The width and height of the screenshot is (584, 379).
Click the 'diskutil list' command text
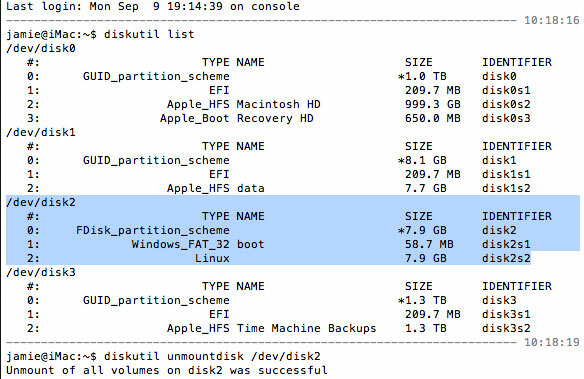[x=149, y=34]
